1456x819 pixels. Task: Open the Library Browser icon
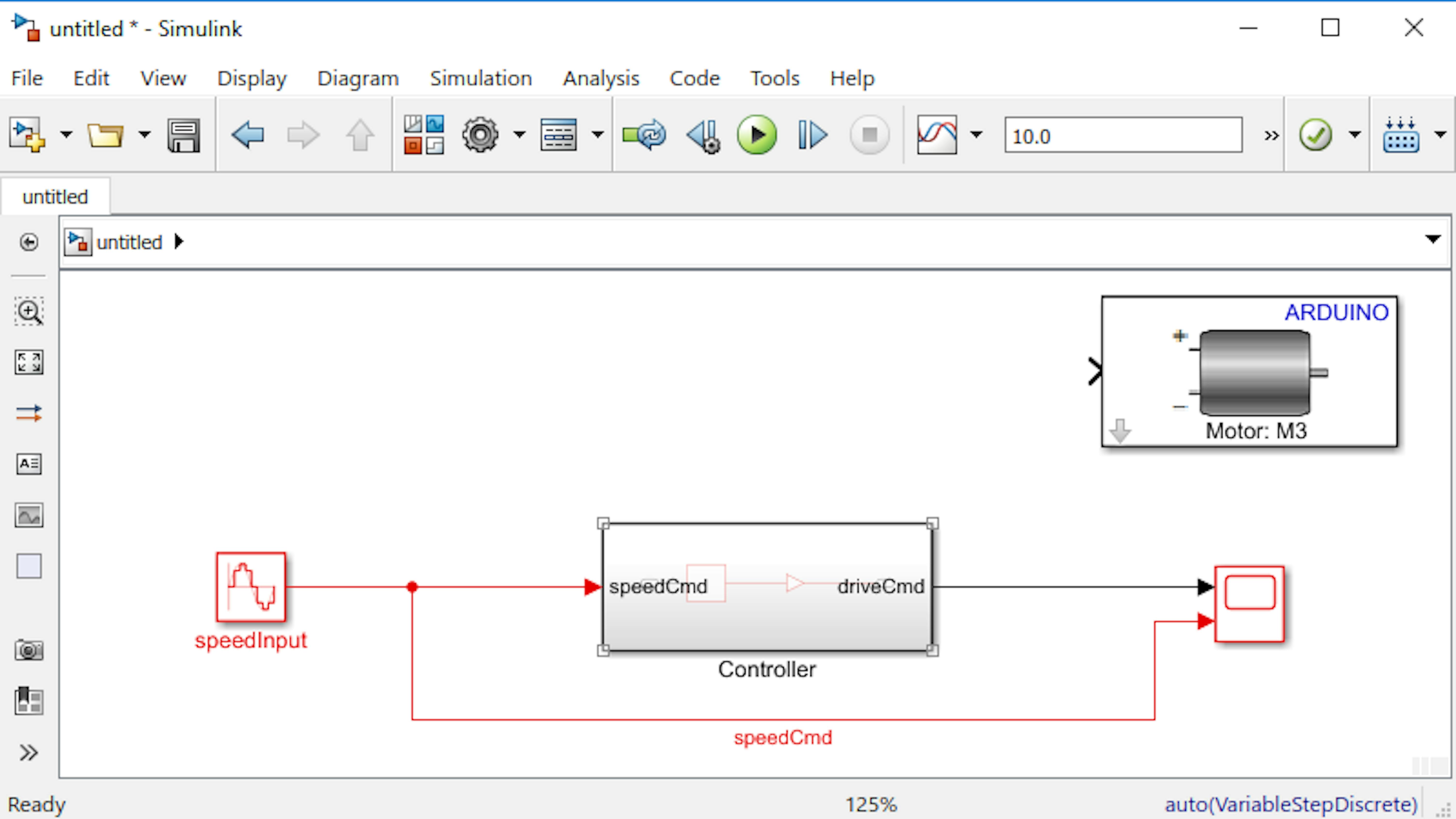point(424,135)
